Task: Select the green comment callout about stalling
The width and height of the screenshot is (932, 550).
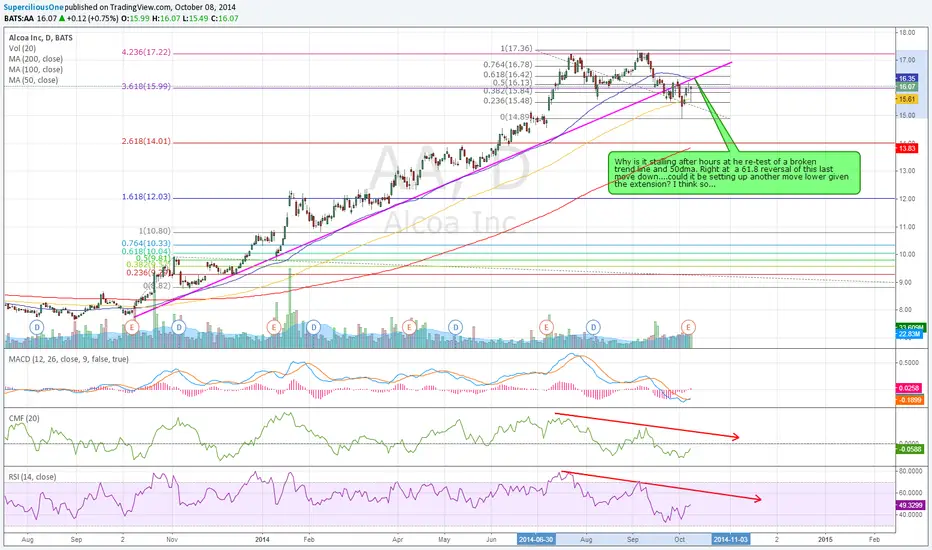Action: pyautogui.click(x=734, y=172)
